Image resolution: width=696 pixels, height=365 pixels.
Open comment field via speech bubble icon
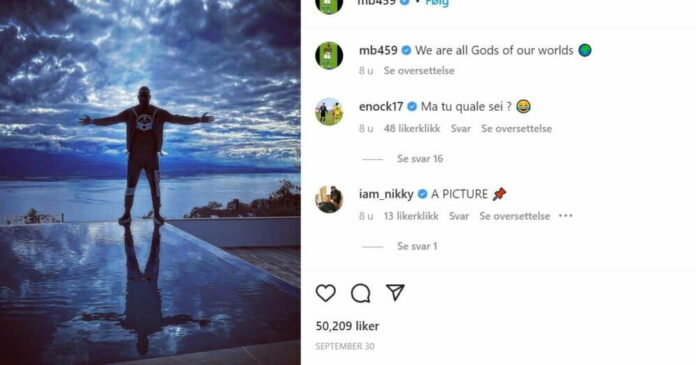click(x=360, y=293)
